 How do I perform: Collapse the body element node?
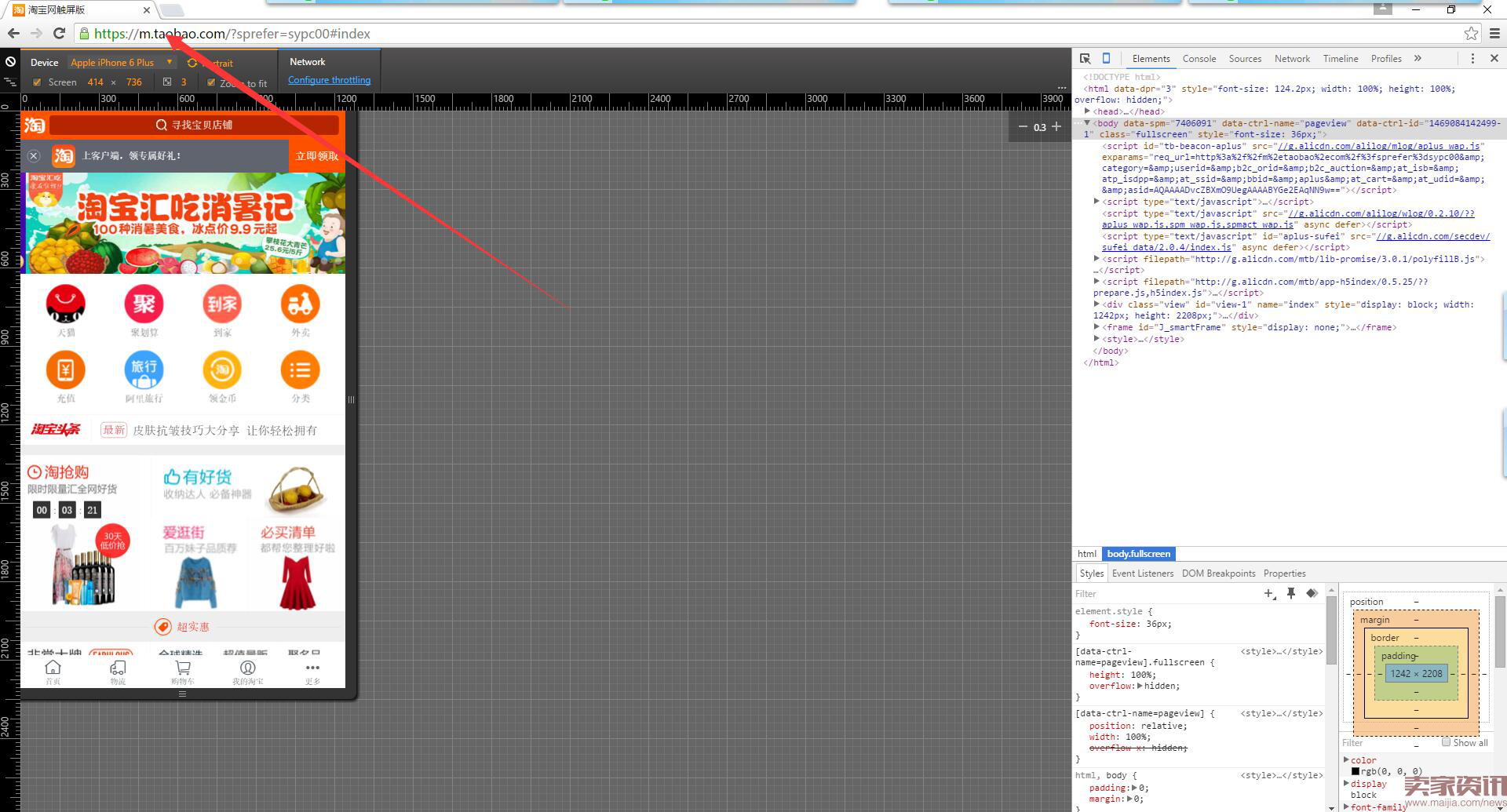(x=1087, y=123)
